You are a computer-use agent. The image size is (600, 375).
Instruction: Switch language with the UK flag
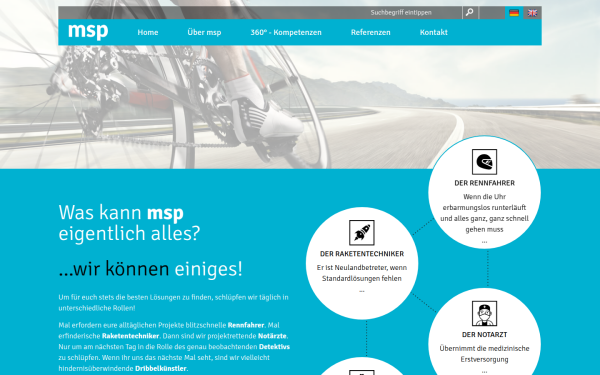(x=532, y=13)
